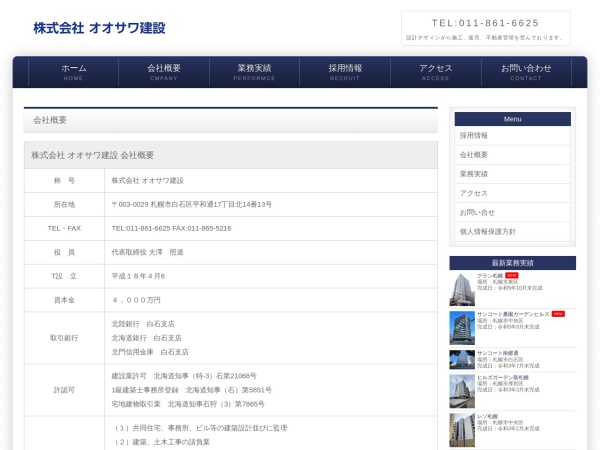Click the ４，０００万円 capital value
The width and height of the screenshot is (600, 450).
[x=136, y=300]
